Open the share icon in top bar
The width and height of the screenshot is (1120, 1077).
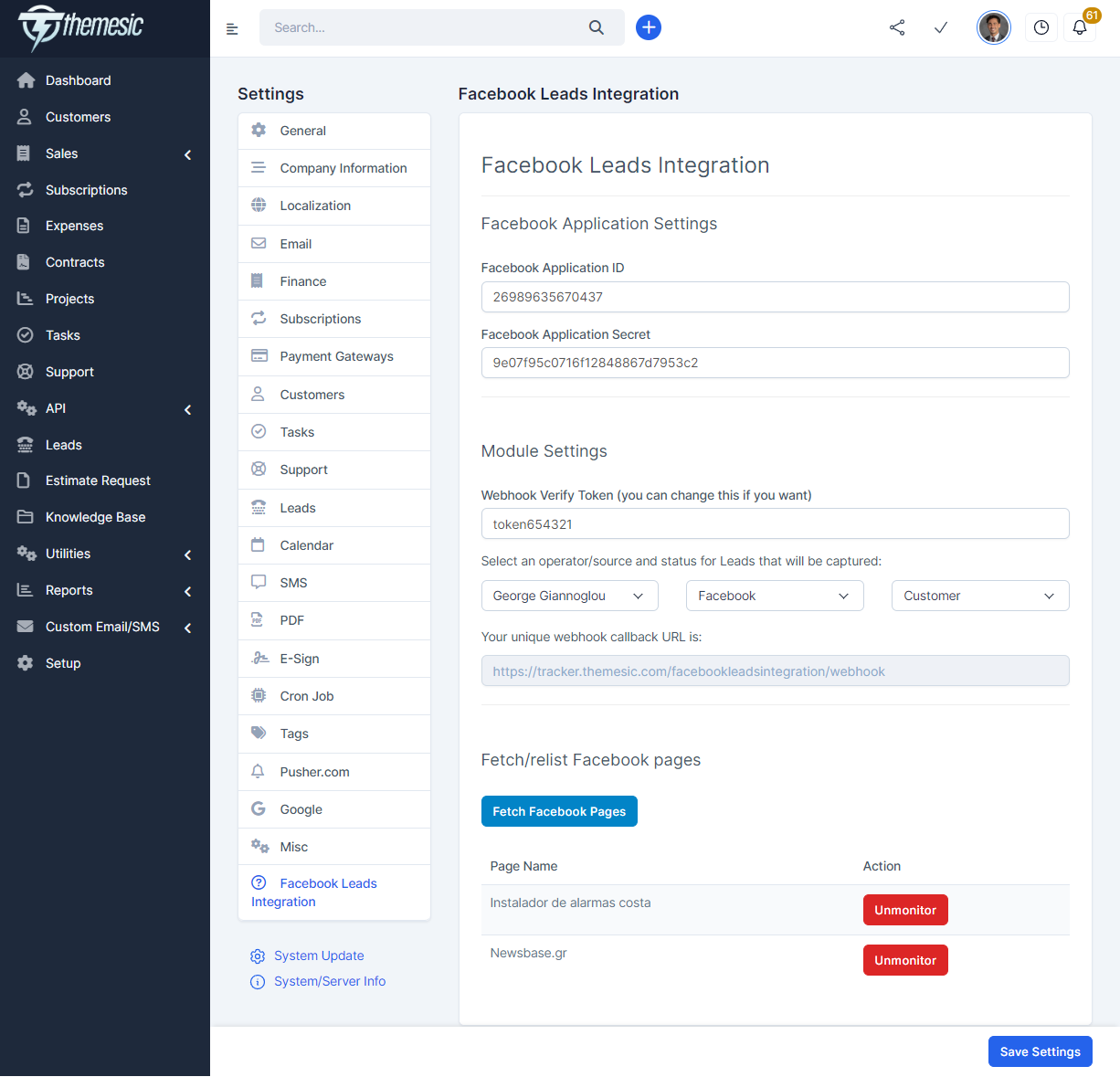tap(897, 27)
